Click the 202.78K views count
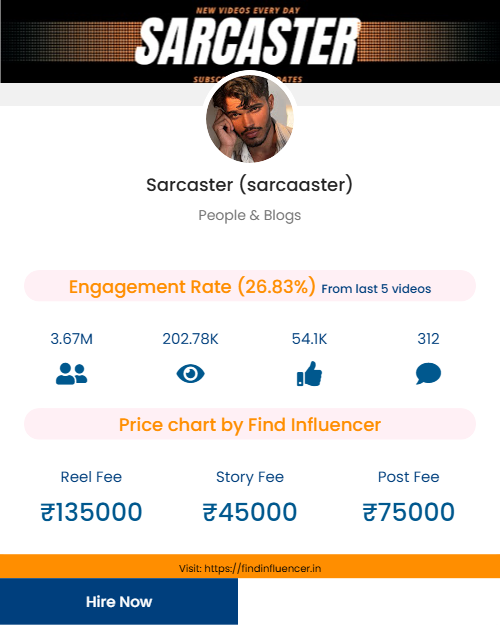This screenshot has height=625, width=500. pyautogui.click(x=190, y=339)
